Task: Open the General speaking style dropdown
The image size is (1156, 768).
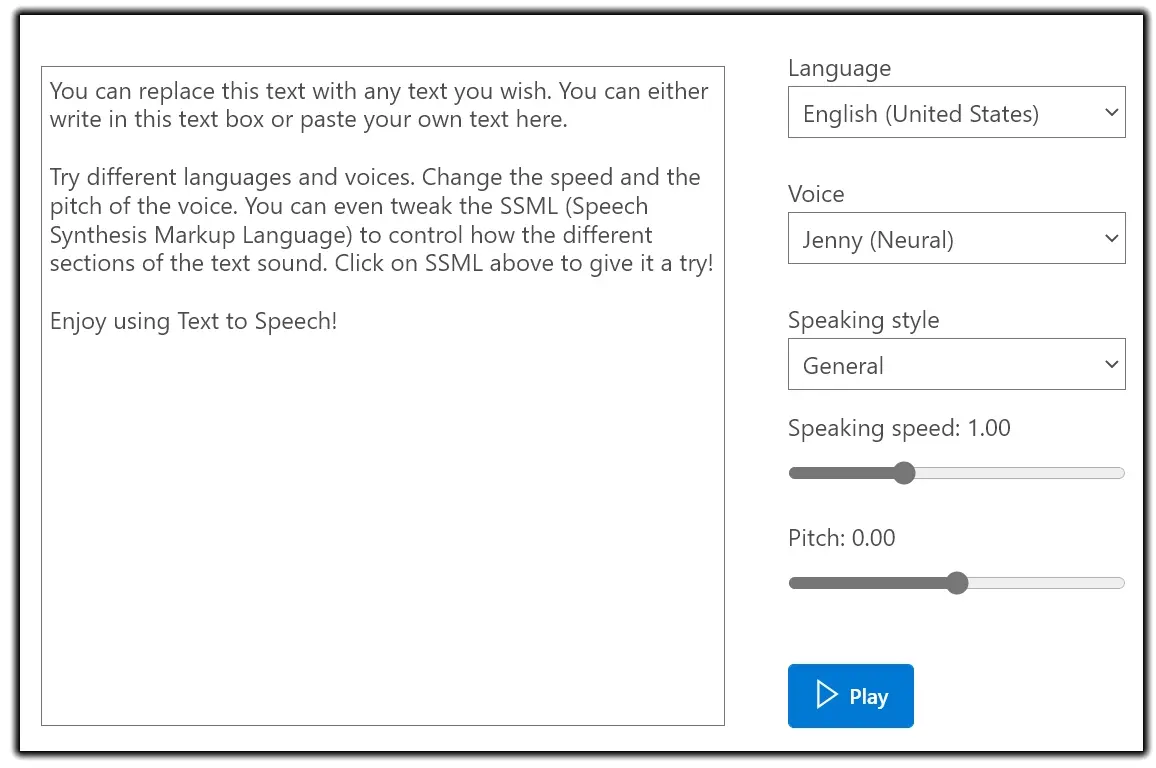Action: click(955, 365)
